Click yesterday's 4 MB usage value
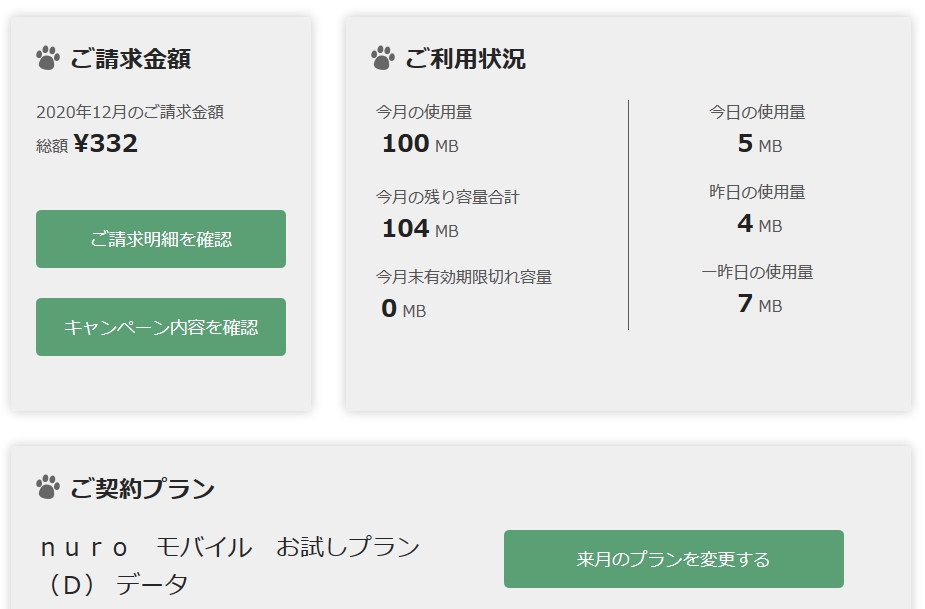This screenshot has height=609, width=925. [x=759, y=224]
